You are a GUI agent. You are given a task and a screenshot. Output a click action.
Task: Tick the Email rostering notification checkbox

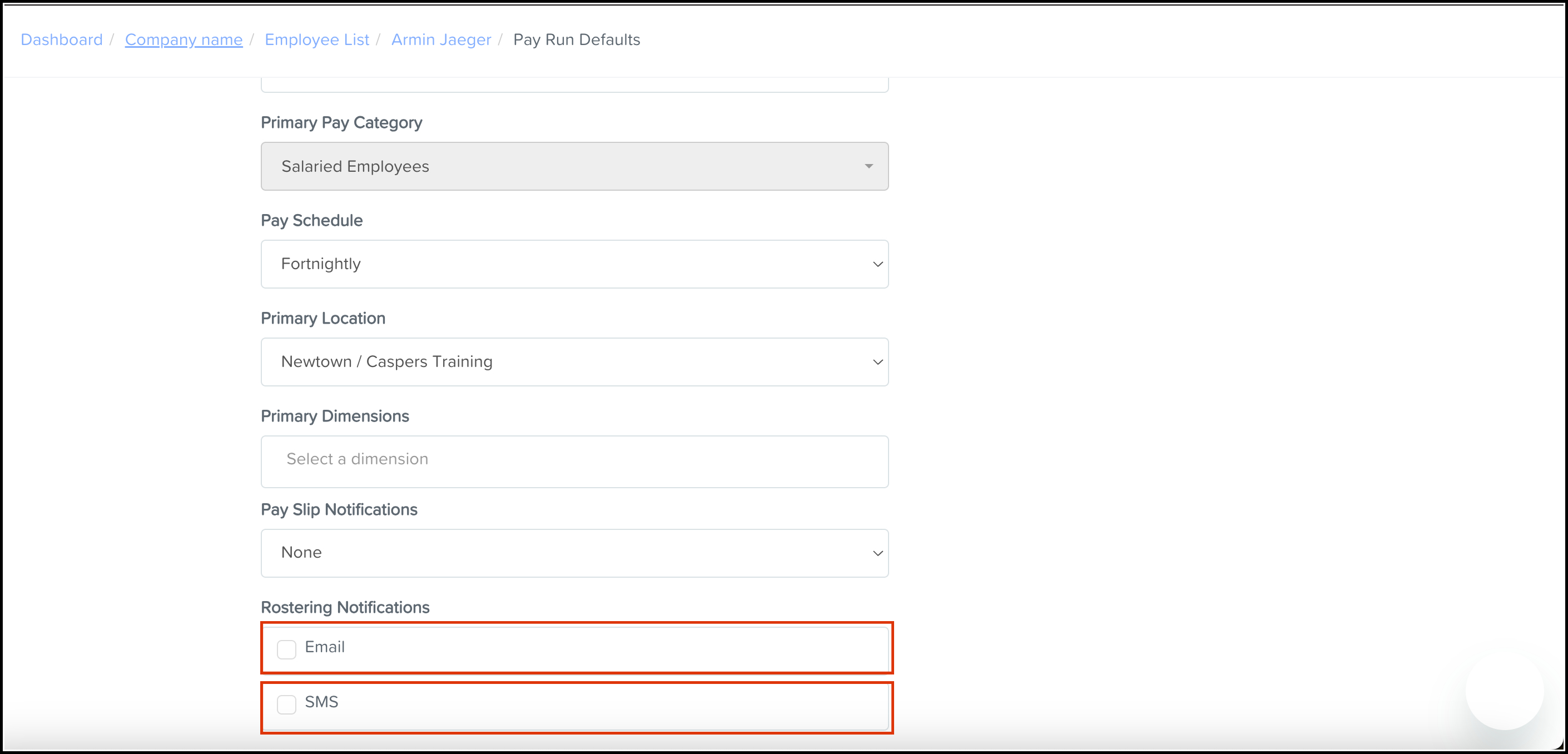click(x=286, y=649)
